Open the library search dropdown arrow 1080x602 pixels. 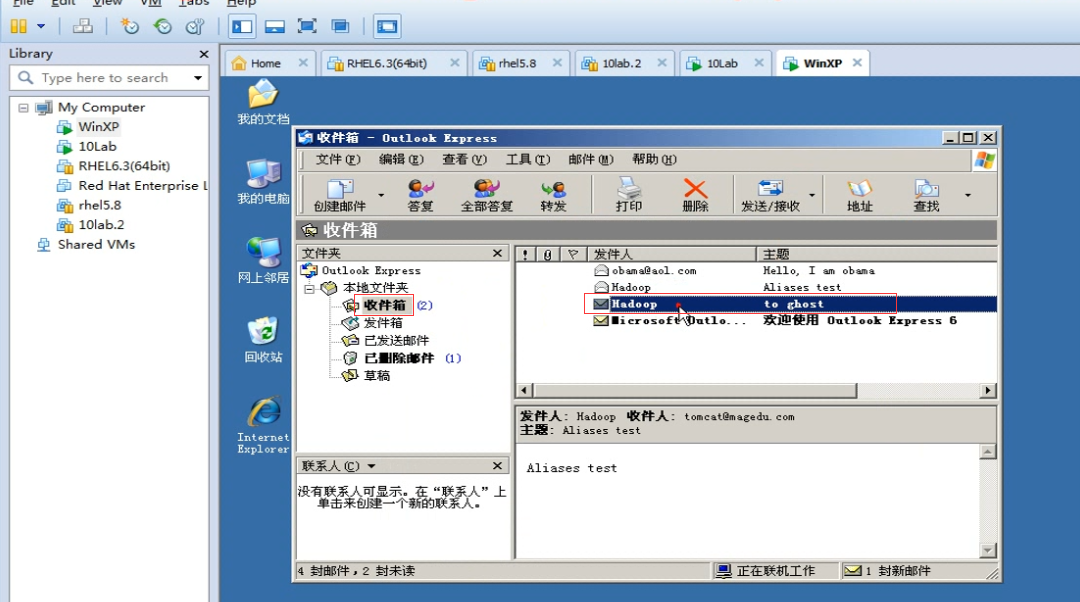coord(198,78)
